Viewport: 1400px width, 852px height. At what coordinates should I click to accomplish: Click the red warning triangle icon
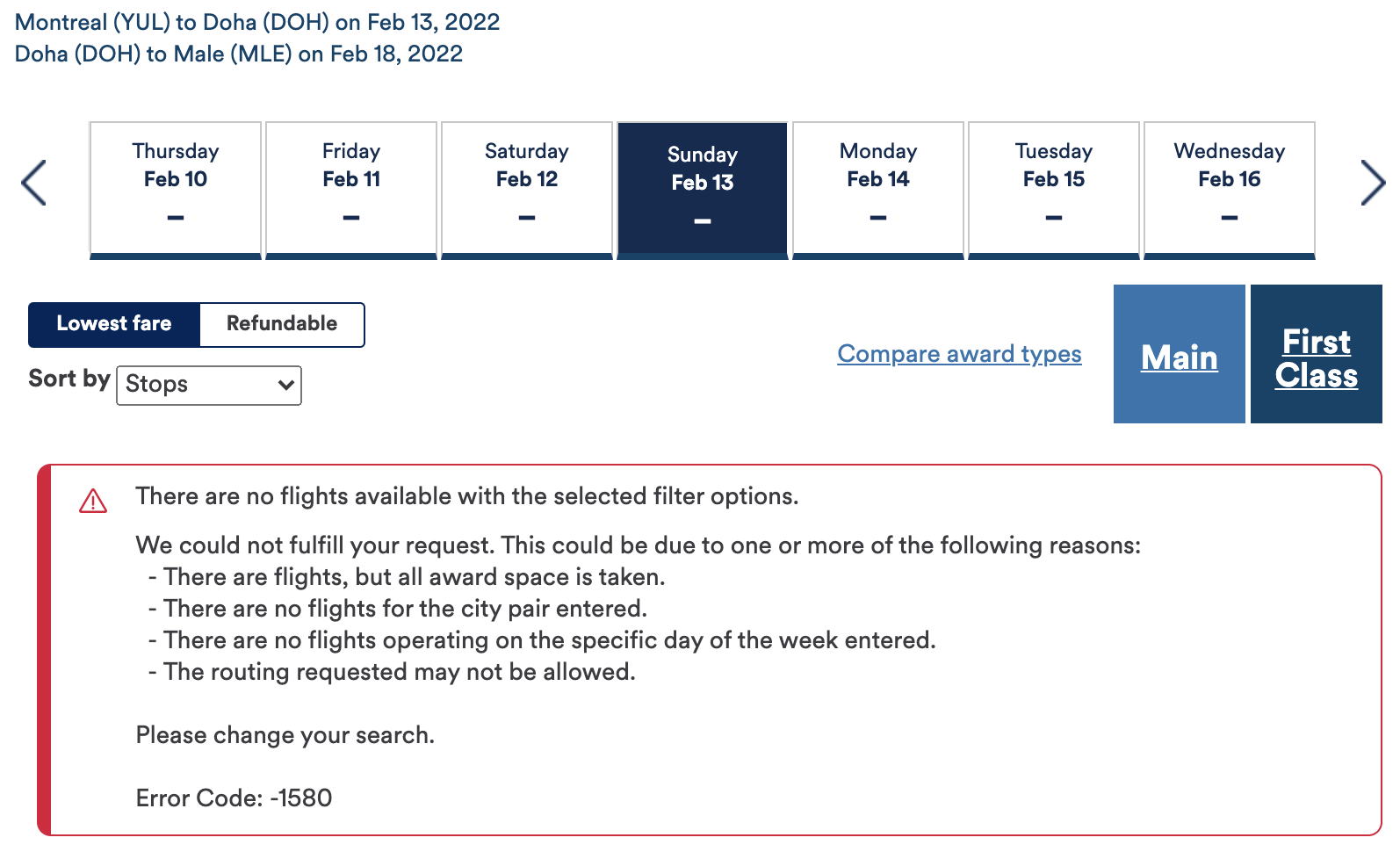93,502
